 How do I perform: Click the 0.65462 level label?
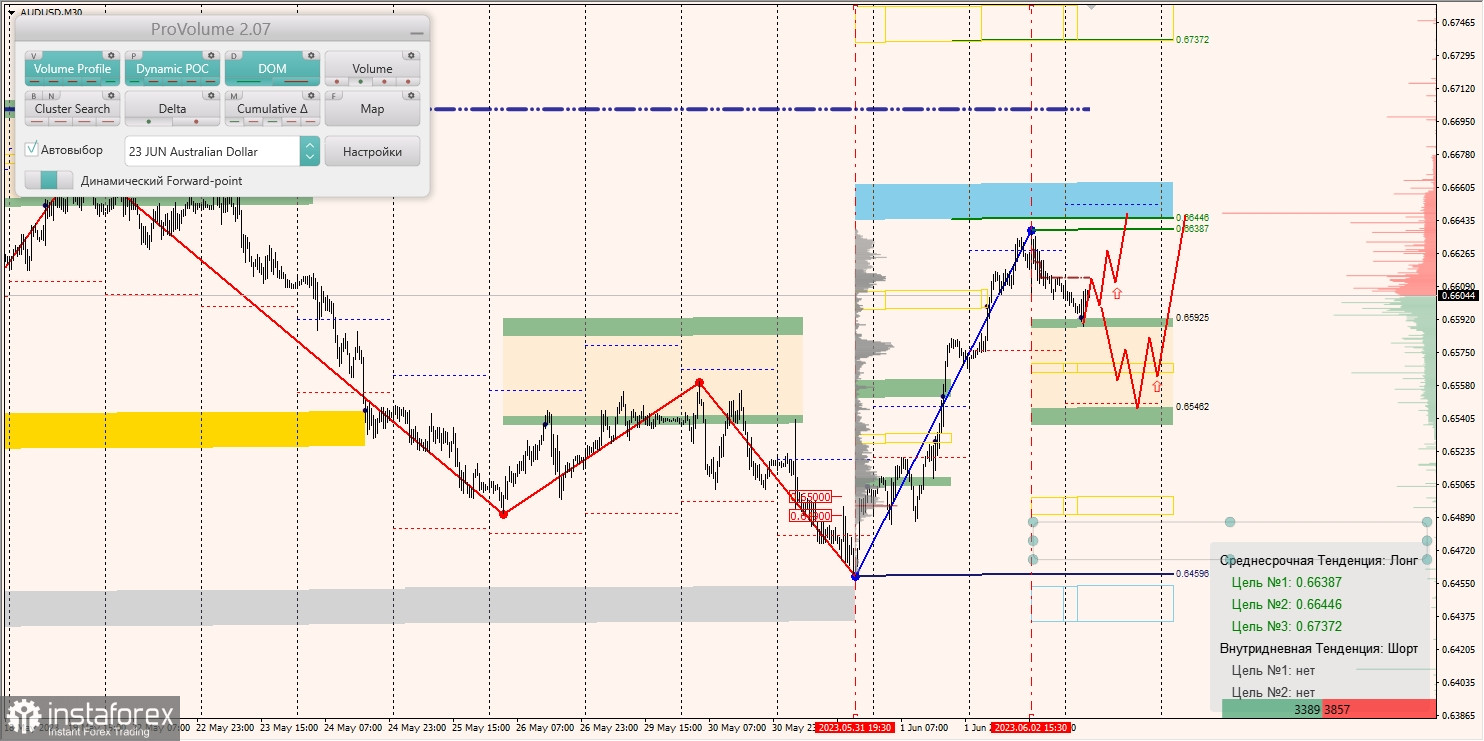point(1192,406)
